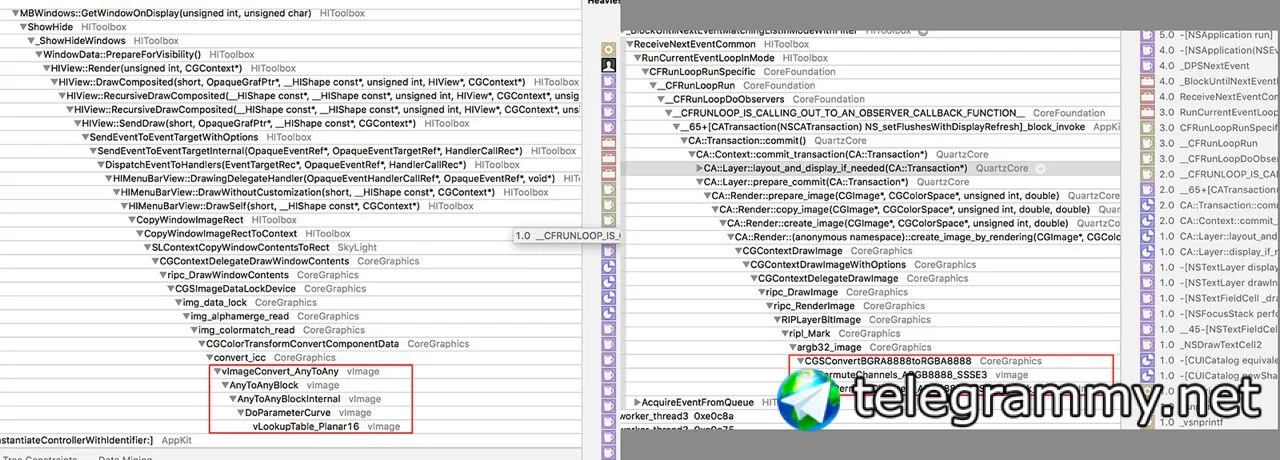The image size is (1280, 460).
Task: Click the icon beside 1.0 CA::Layer::display_if_ stack entry
Action: tap(1148, 252)
